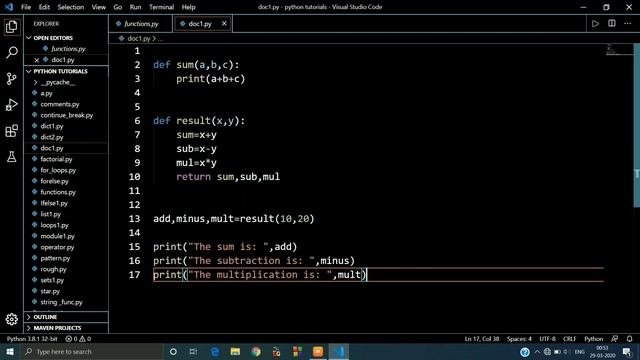Switch to Visual Studio Code taskbar icon

(339, 351)
